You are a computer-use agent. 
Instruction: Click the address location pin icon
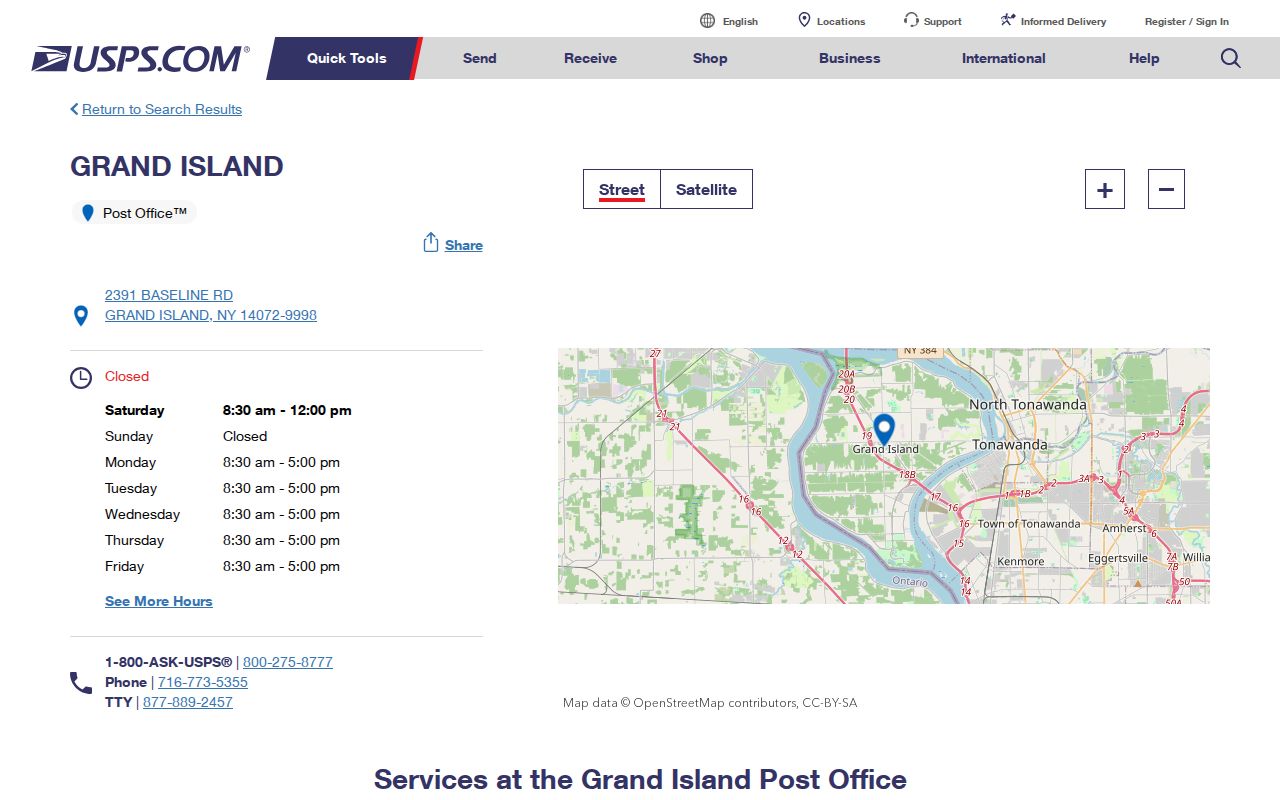pos(81,316)
